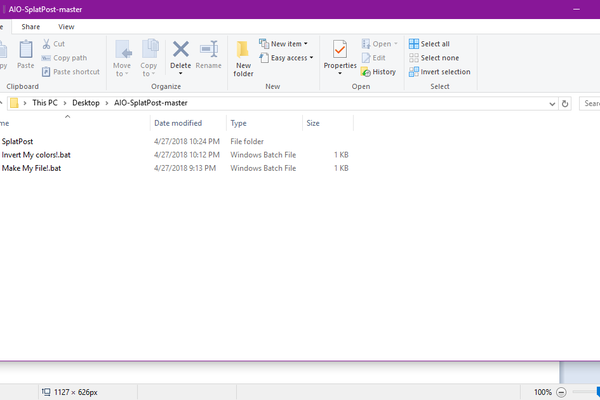This screenshot has width=600, height=400.
Task: Switch to the Share ribbon tab
Action: [31, 26]
